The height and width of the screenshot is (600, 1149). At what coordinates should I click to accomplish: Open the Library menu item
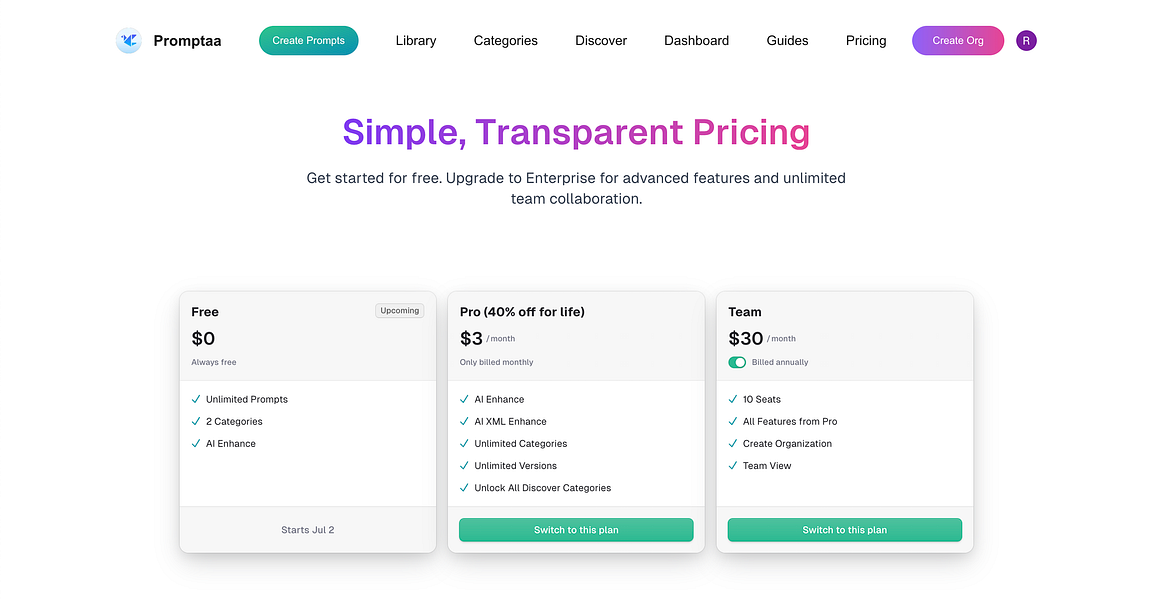click(415, 41)
